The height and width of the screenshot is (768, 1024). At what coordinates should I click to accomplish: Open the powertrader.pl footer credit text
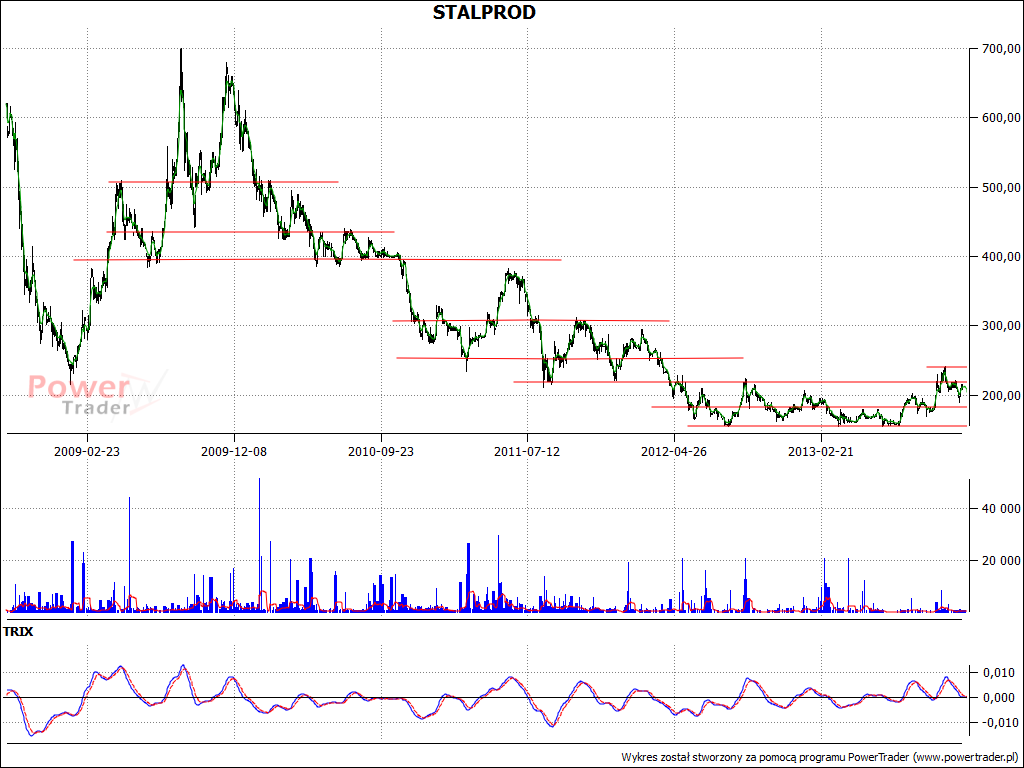click(x=822, y=758)
